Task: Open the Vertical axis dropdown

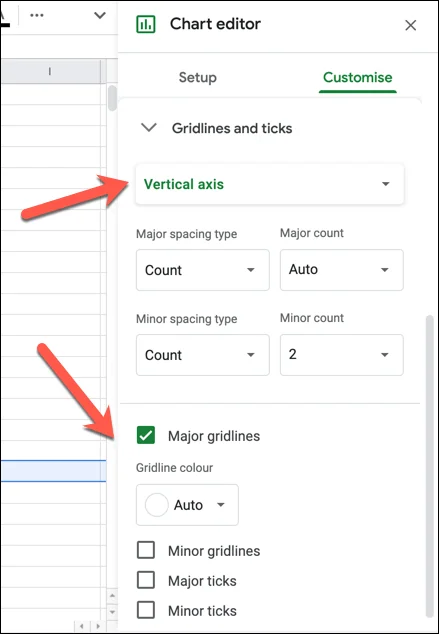Action: coord(270,184)
